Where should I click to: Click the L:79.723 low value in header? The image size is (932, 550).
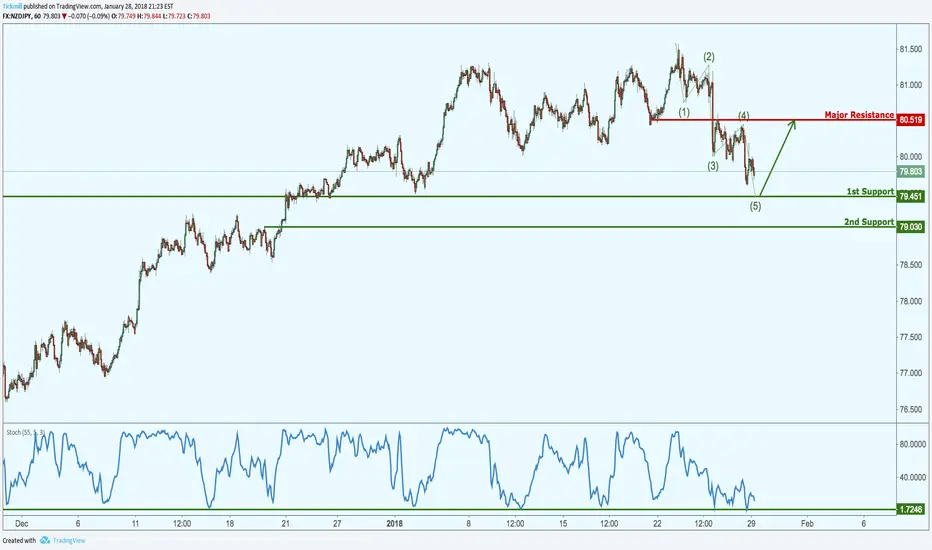(174, 16)
